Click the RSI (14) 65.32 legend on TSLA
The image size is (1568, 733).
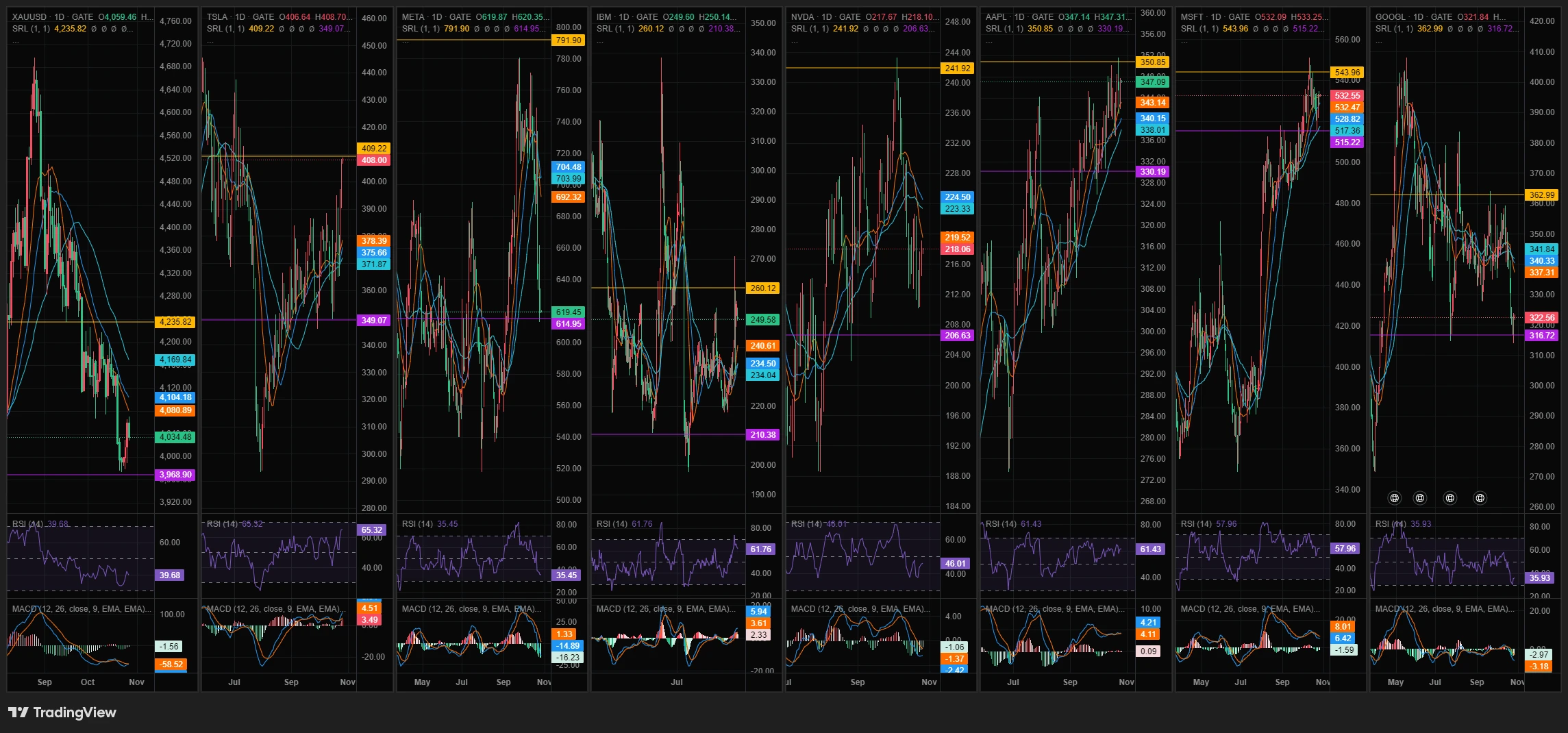click(x=234, y=524)
